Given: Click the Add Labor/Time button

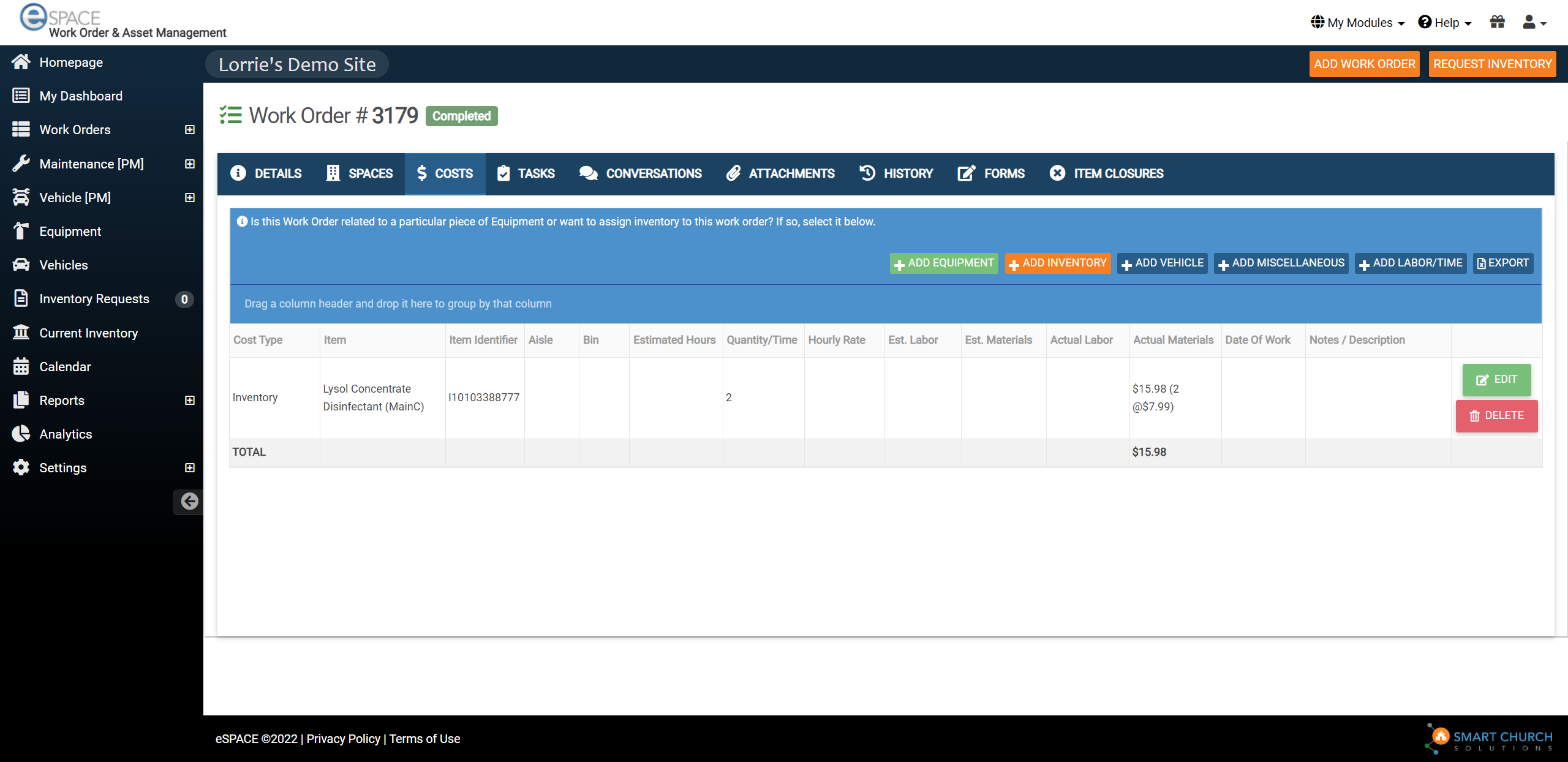Looking at the screenshot, I should 1411,263.
